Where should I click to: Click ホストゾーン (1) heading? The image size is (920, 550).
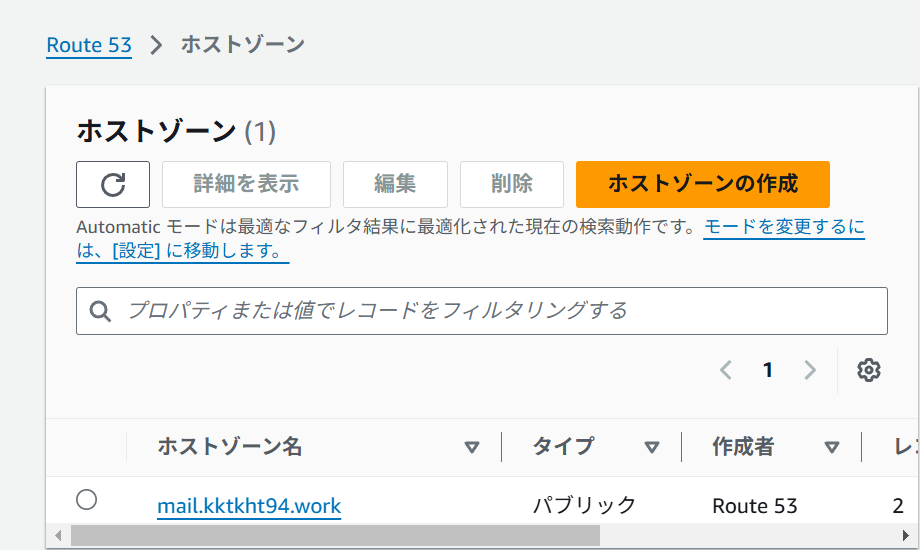point(176,131)
